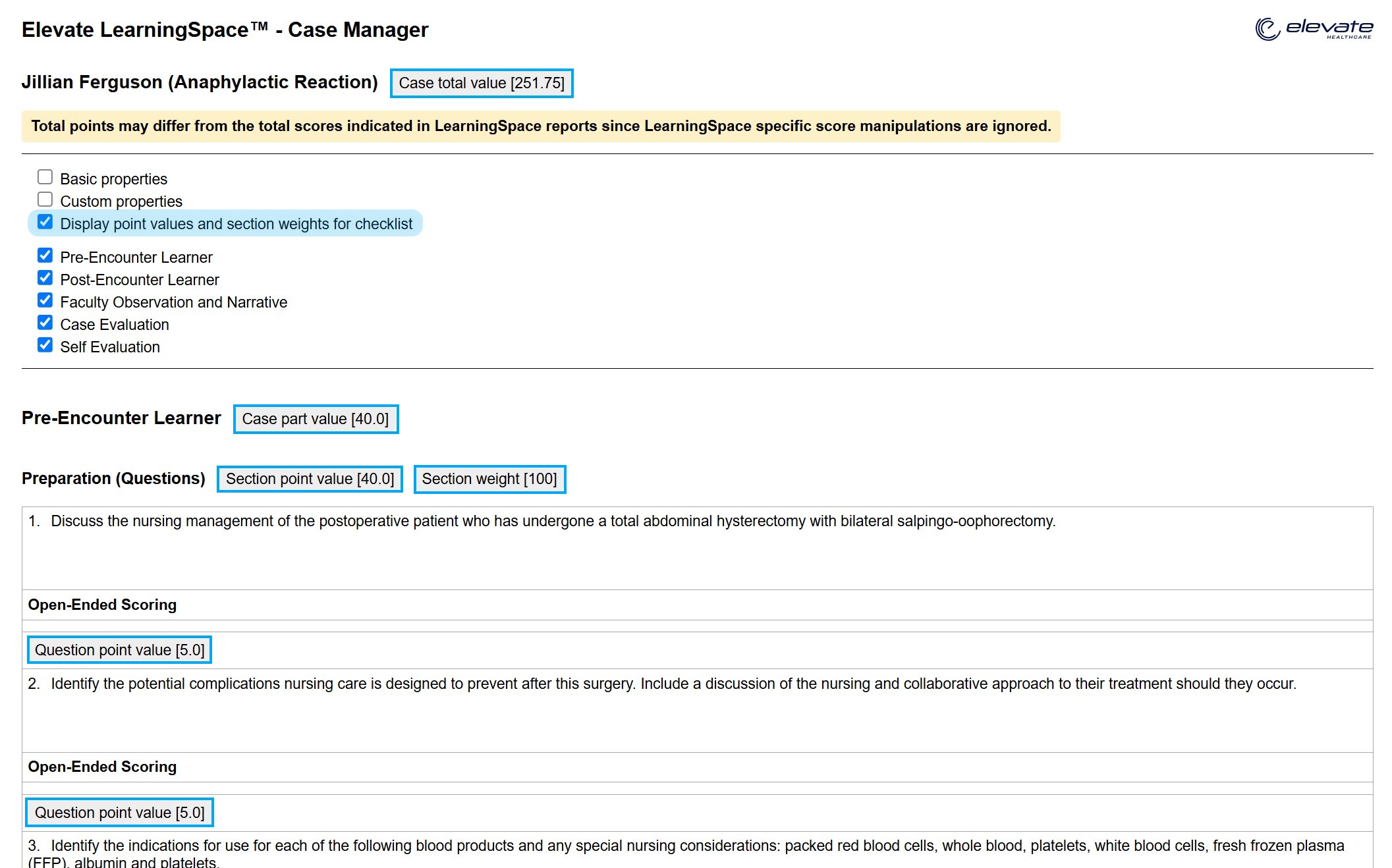
Task: Uncheck the Case Evaluation checkbox
Action: click(x=45, y=323)
